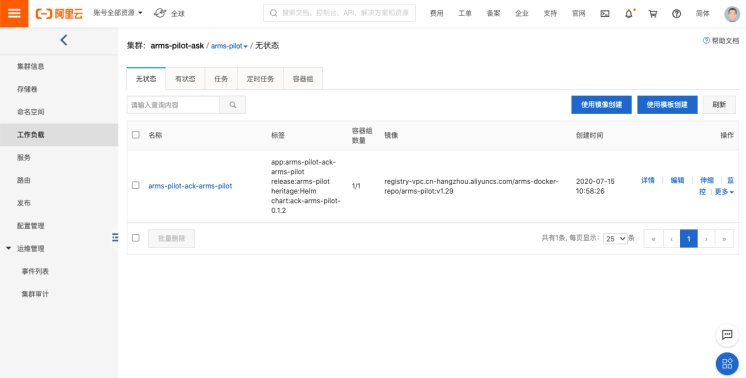Go to last page double-arrow
This screenshot has height=378, width=746.
[x=724, y=239]
